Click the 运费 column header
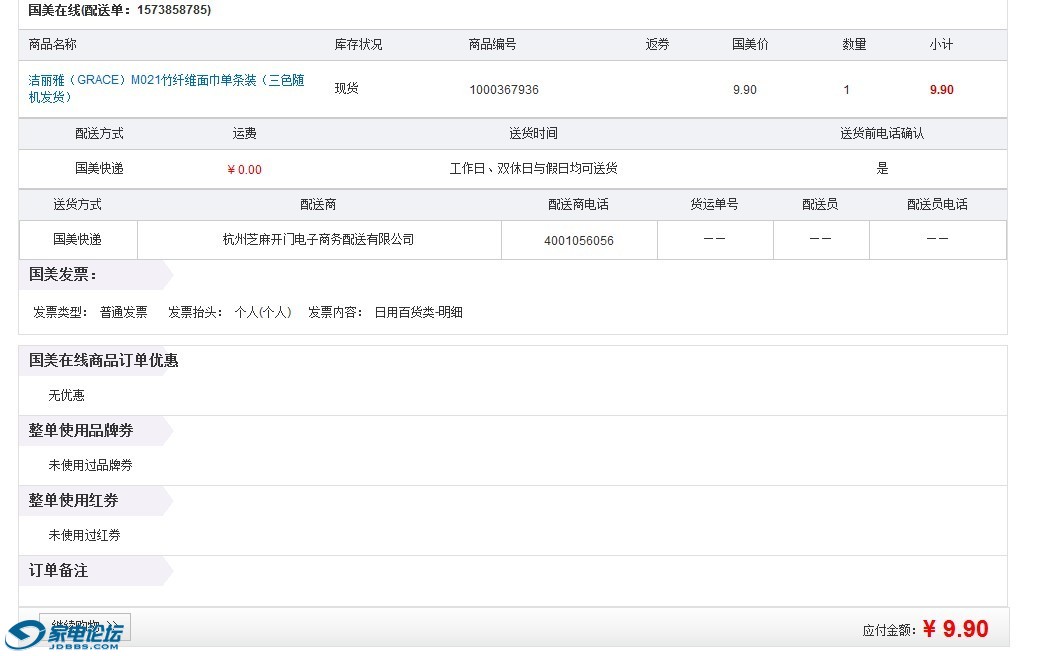 point(245,133)
